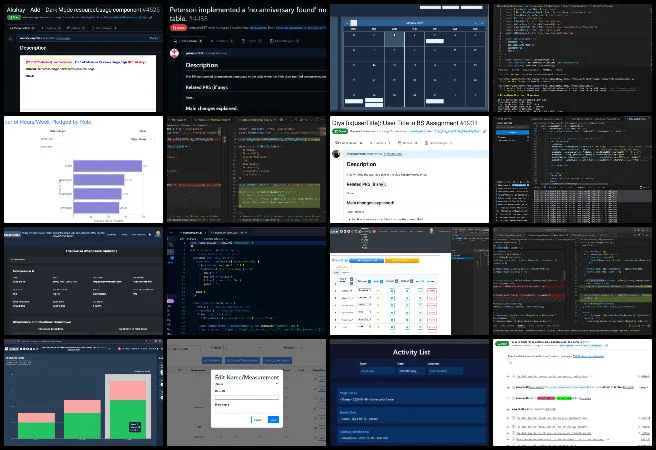Click Cancel button in Edit Name/Measurement modal

257,420
